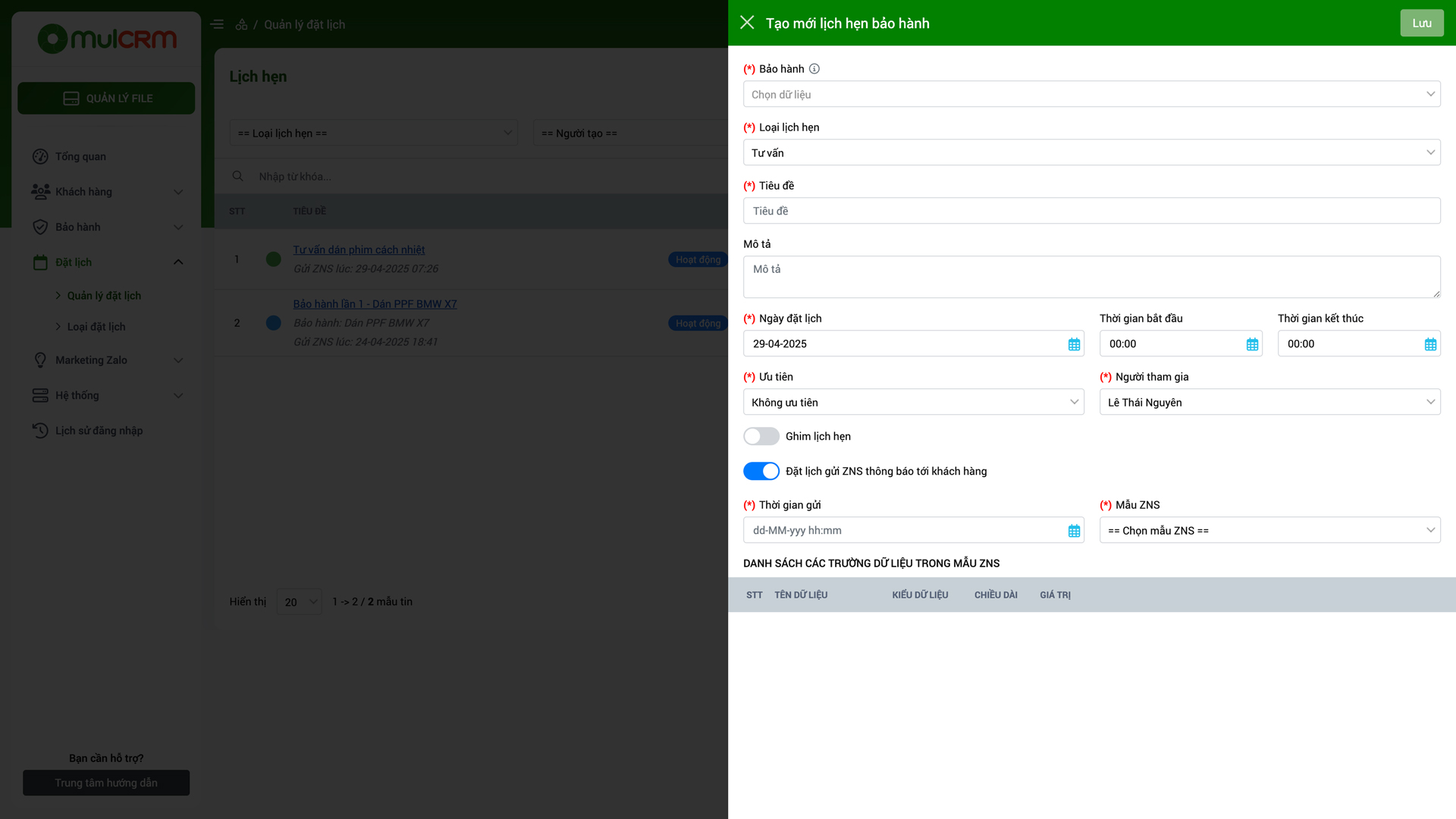Open calendar picker for Ngày đặt lịch

(x=1074, y=344)
